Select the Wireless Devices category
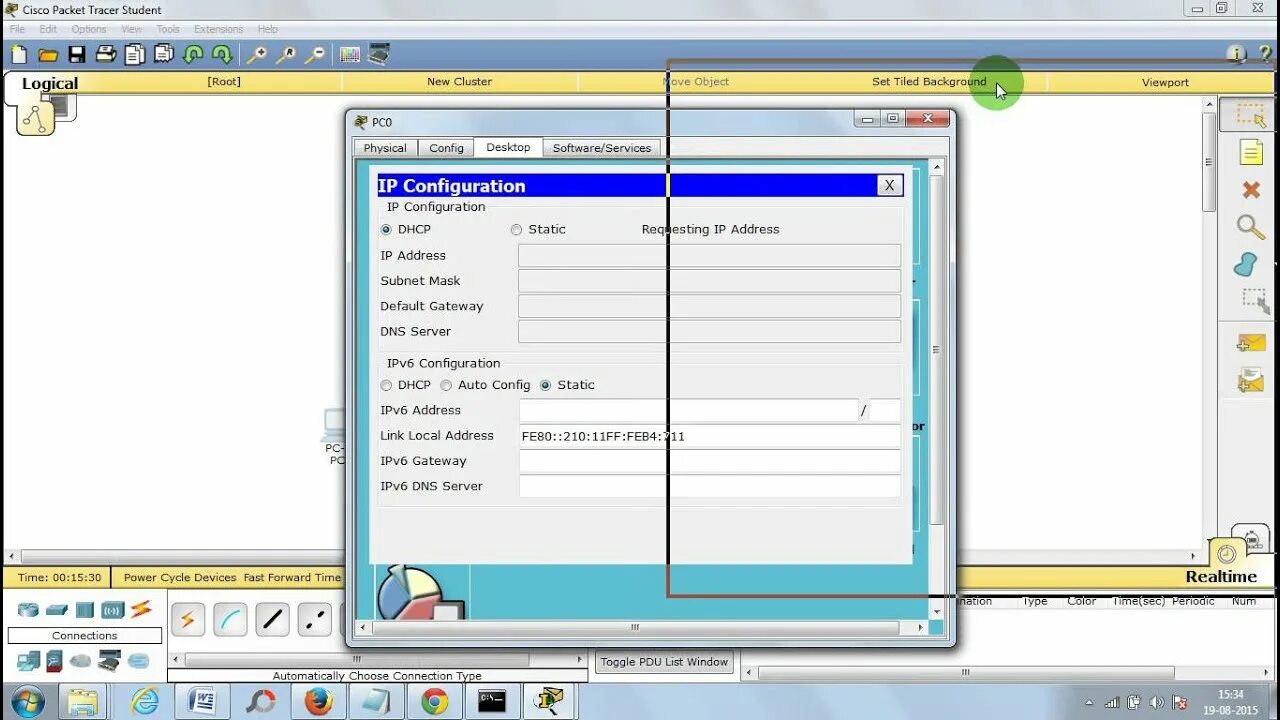This screenshot has width=1280, height=720. tap(112, 610)
